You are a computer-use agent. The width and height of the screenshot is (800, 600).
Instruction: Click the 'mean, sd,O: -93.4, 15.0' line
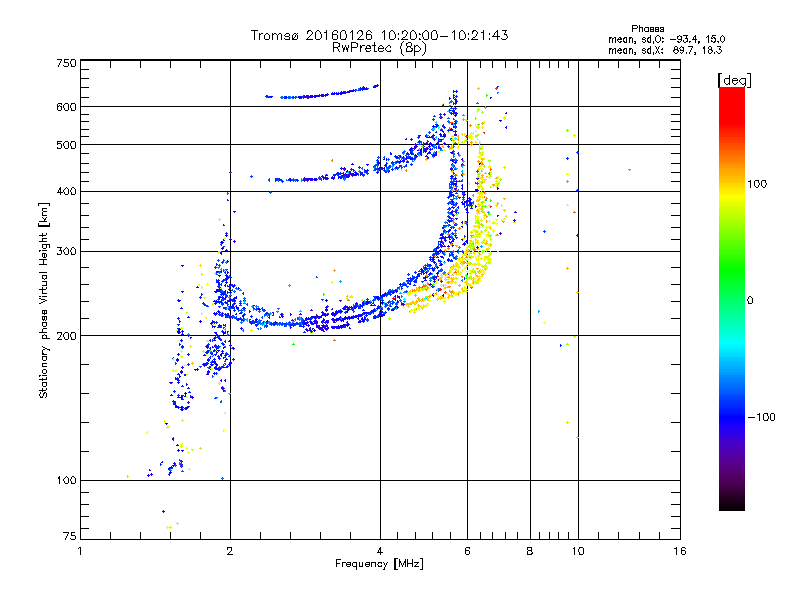click(x=666, y=39)
